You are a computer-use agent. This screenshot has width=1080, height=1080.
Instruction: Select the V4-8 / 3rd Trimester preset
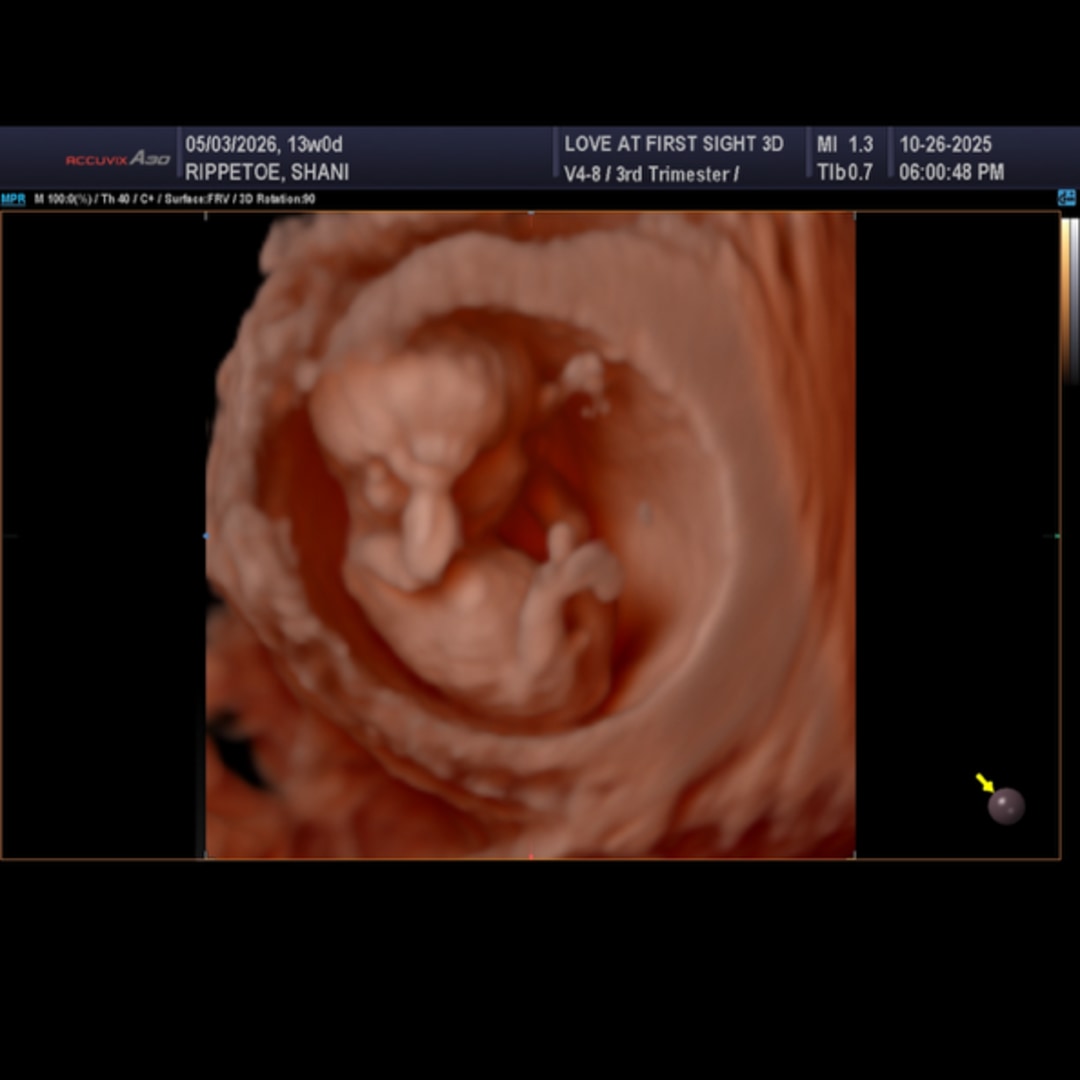coord(651,174)
